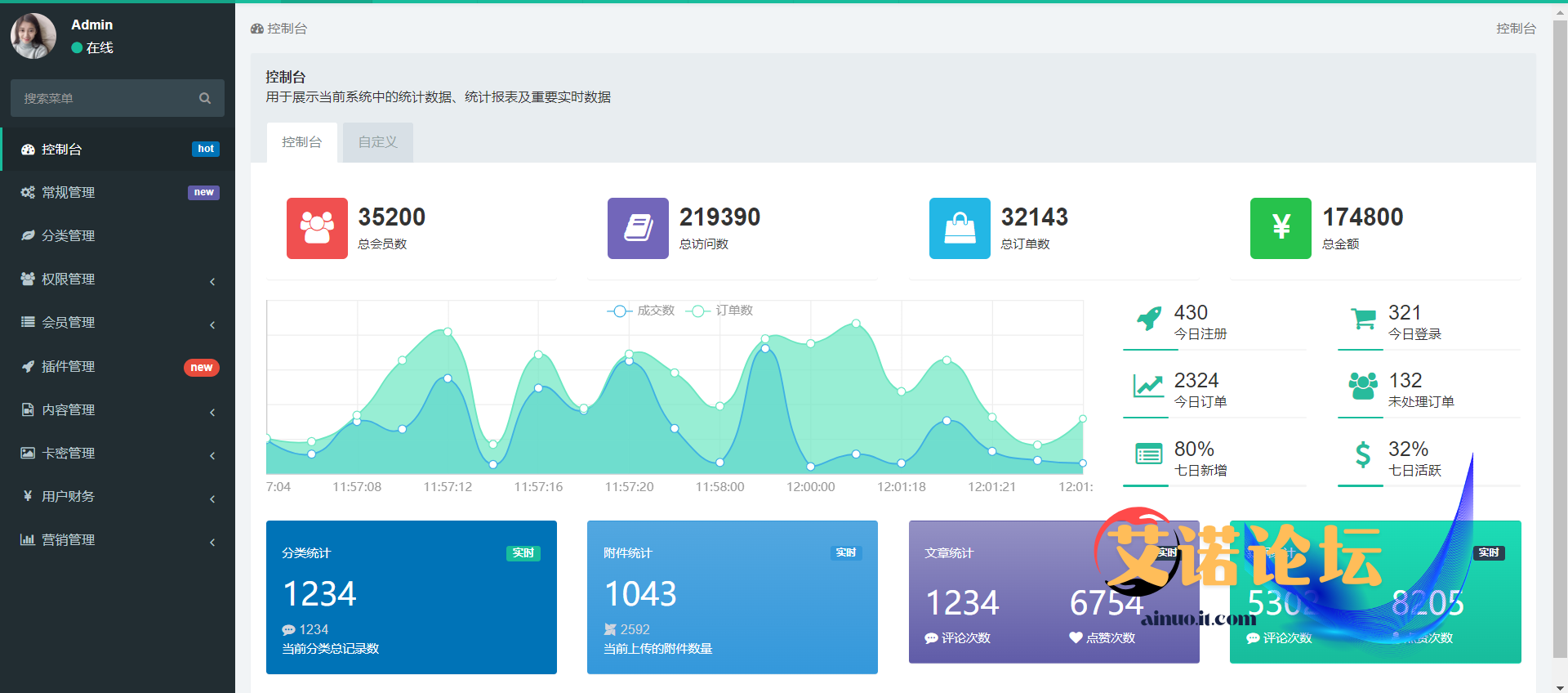Click the 174800 总金额 value

click(1363, 217)
